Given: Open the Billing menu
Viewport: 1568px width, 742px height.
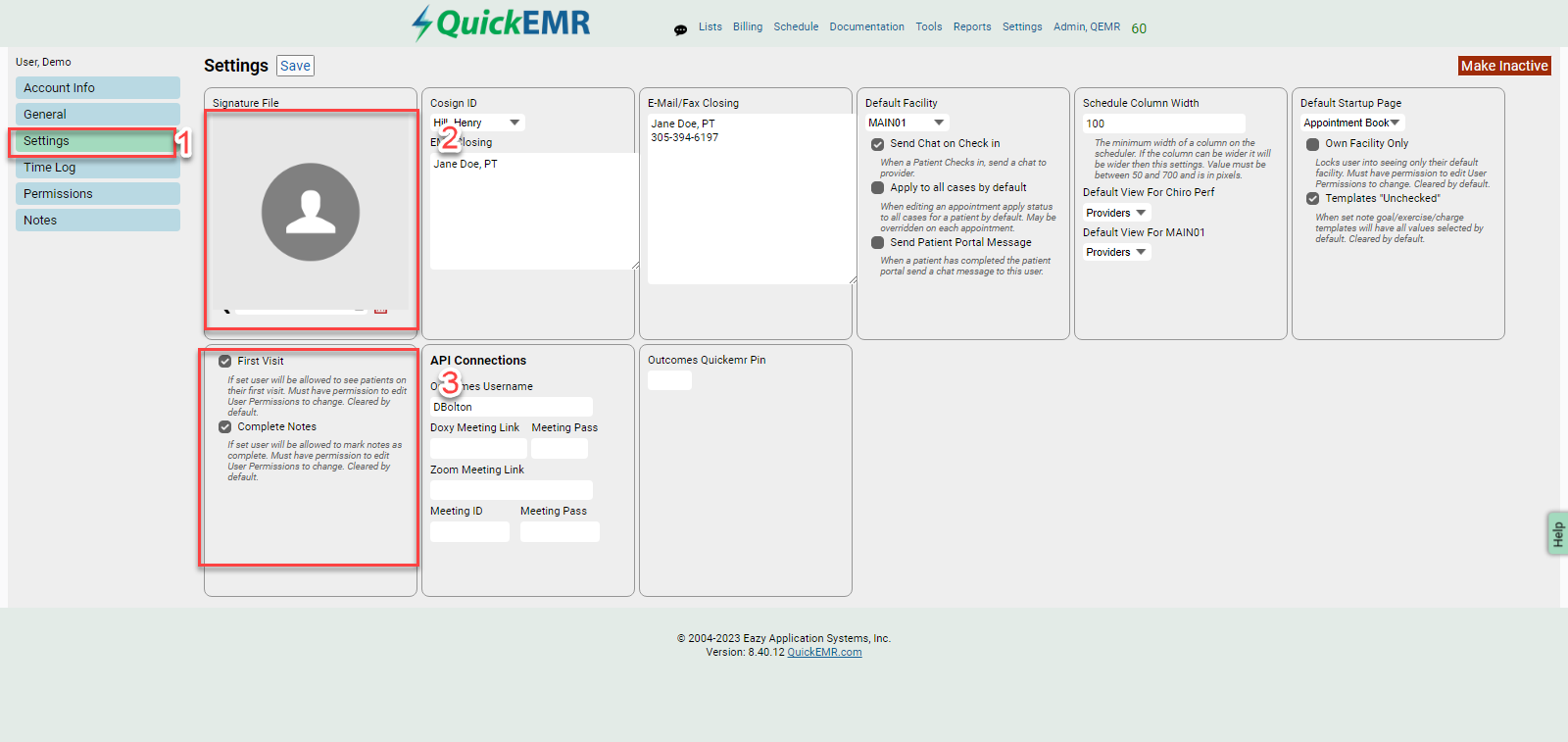Looking at the screenshot, I should tap(748, 26).
